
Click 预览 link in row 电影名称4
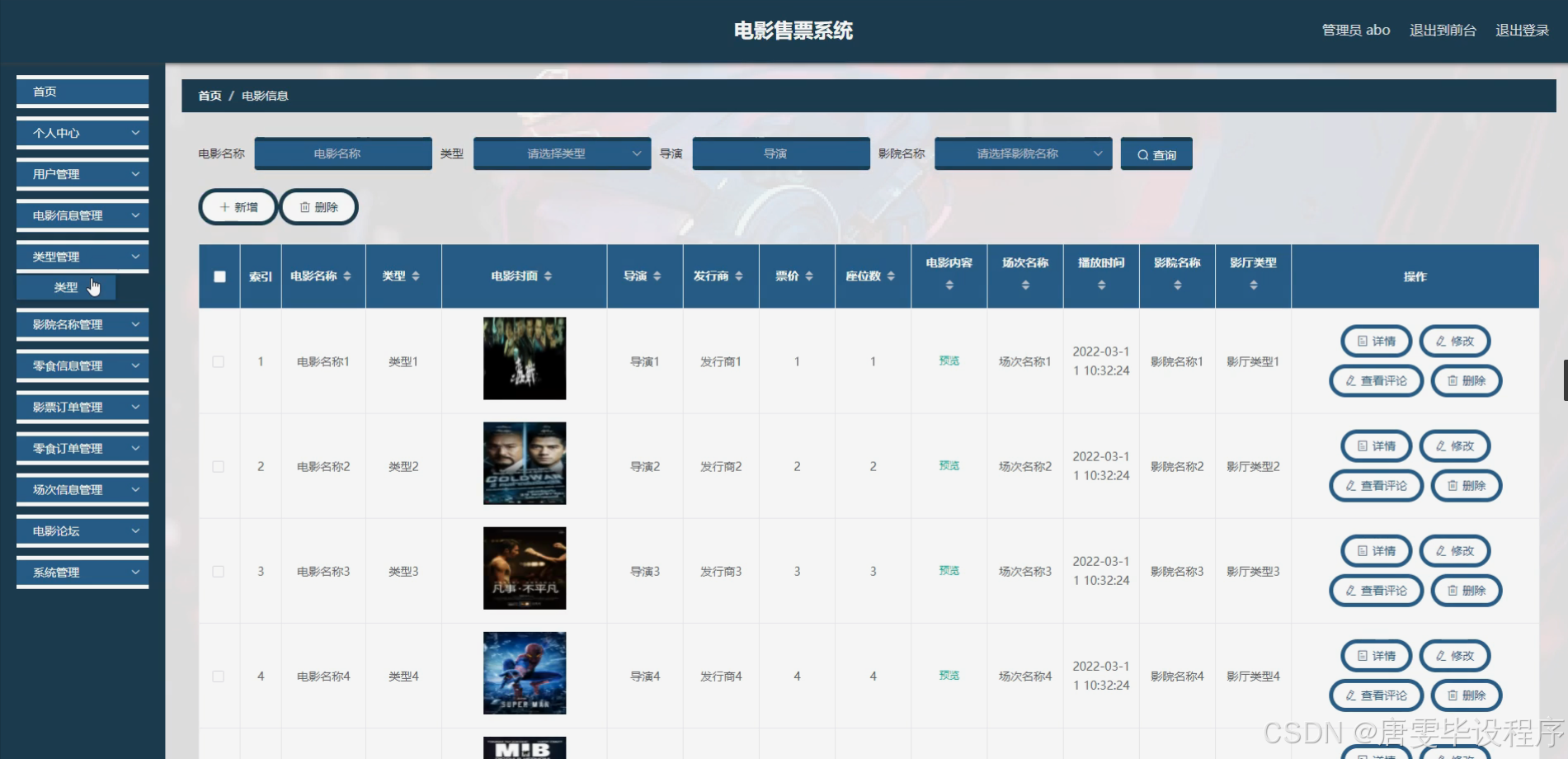click(949, 675)
